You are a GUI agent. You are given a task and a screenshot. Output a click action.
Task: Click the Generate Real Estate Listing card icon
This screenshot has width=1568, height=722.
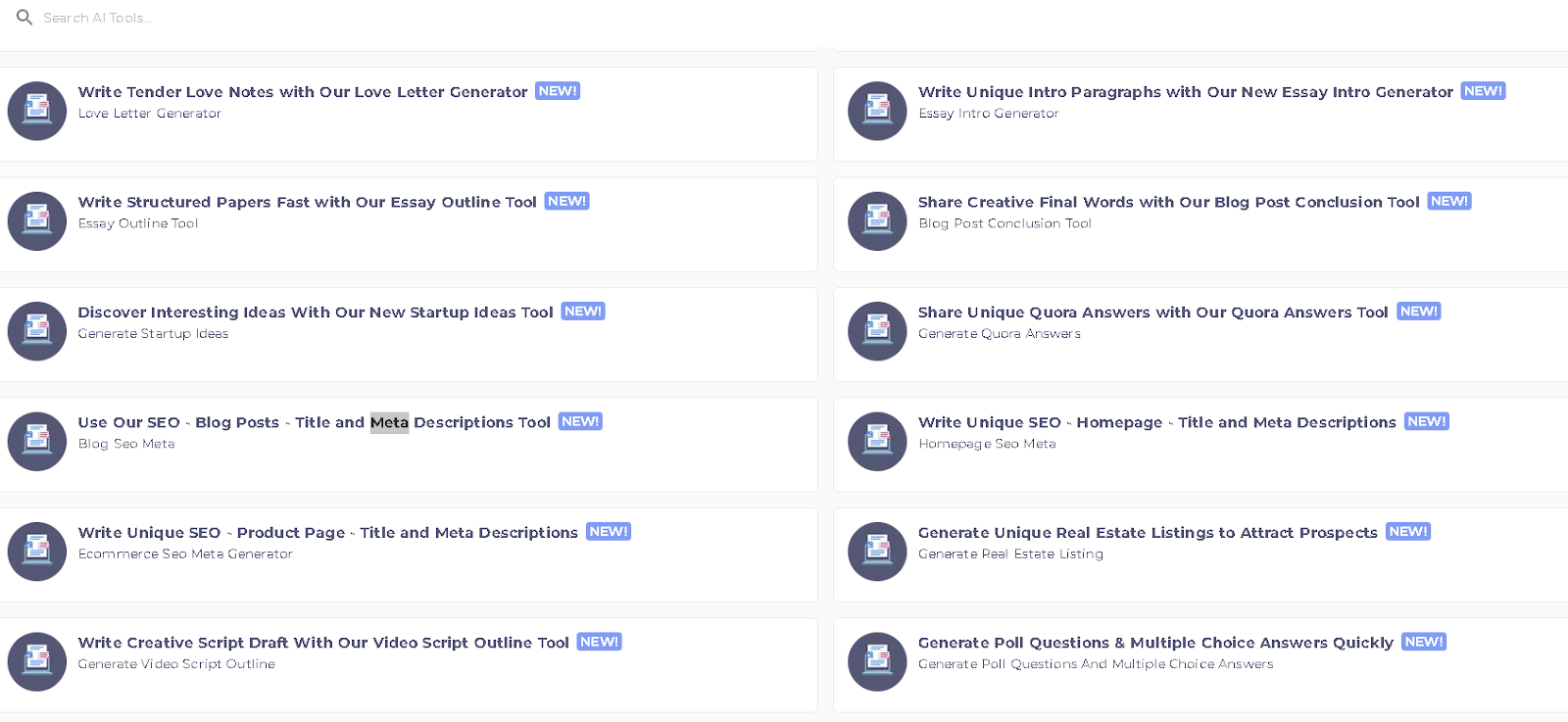click(877, 552)
